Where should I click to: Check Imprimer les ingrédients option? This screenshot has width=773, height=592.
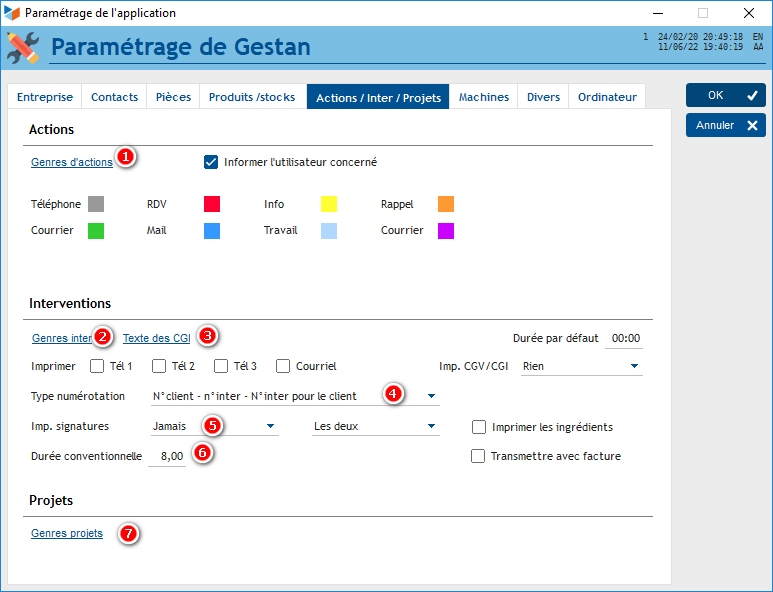point(479,427)
